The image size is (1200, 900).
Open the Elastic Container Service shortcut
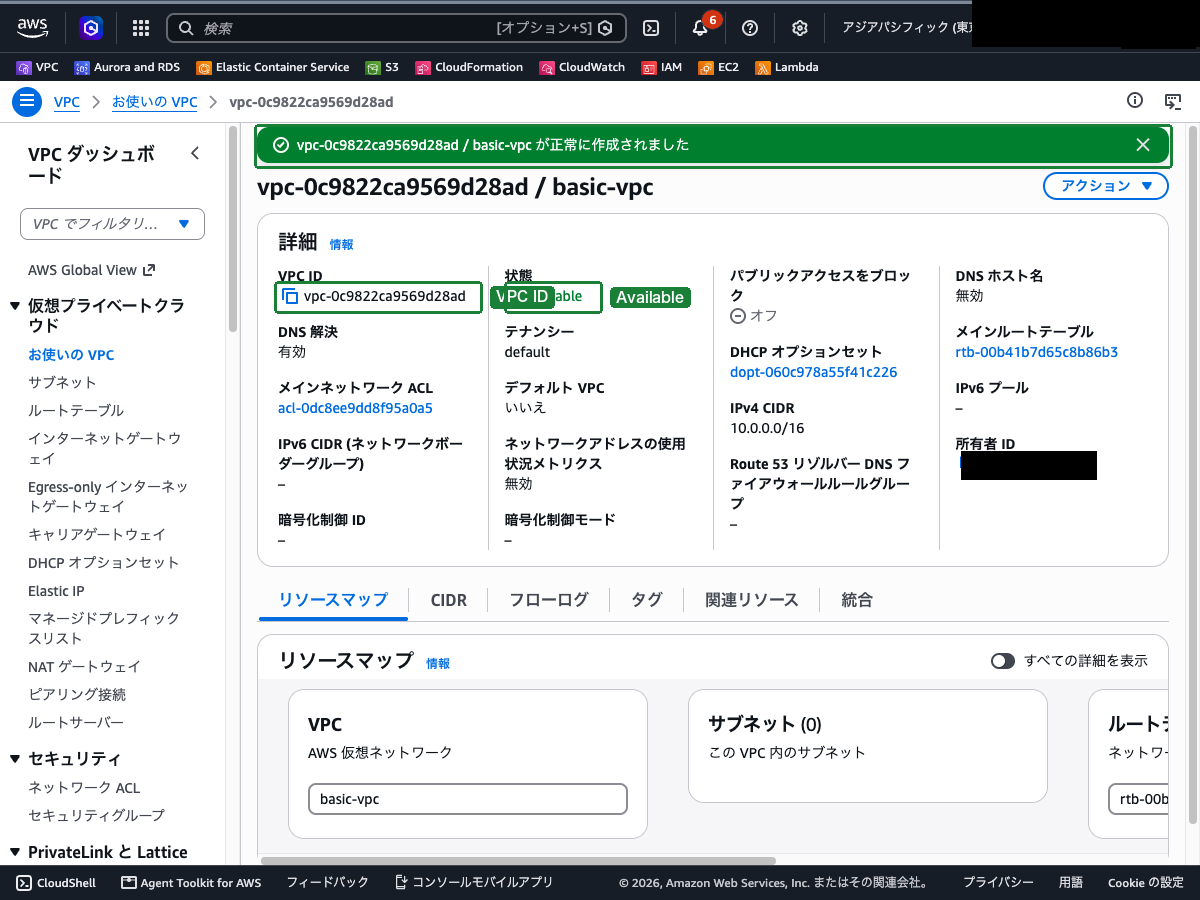click(x=273, y=67)
